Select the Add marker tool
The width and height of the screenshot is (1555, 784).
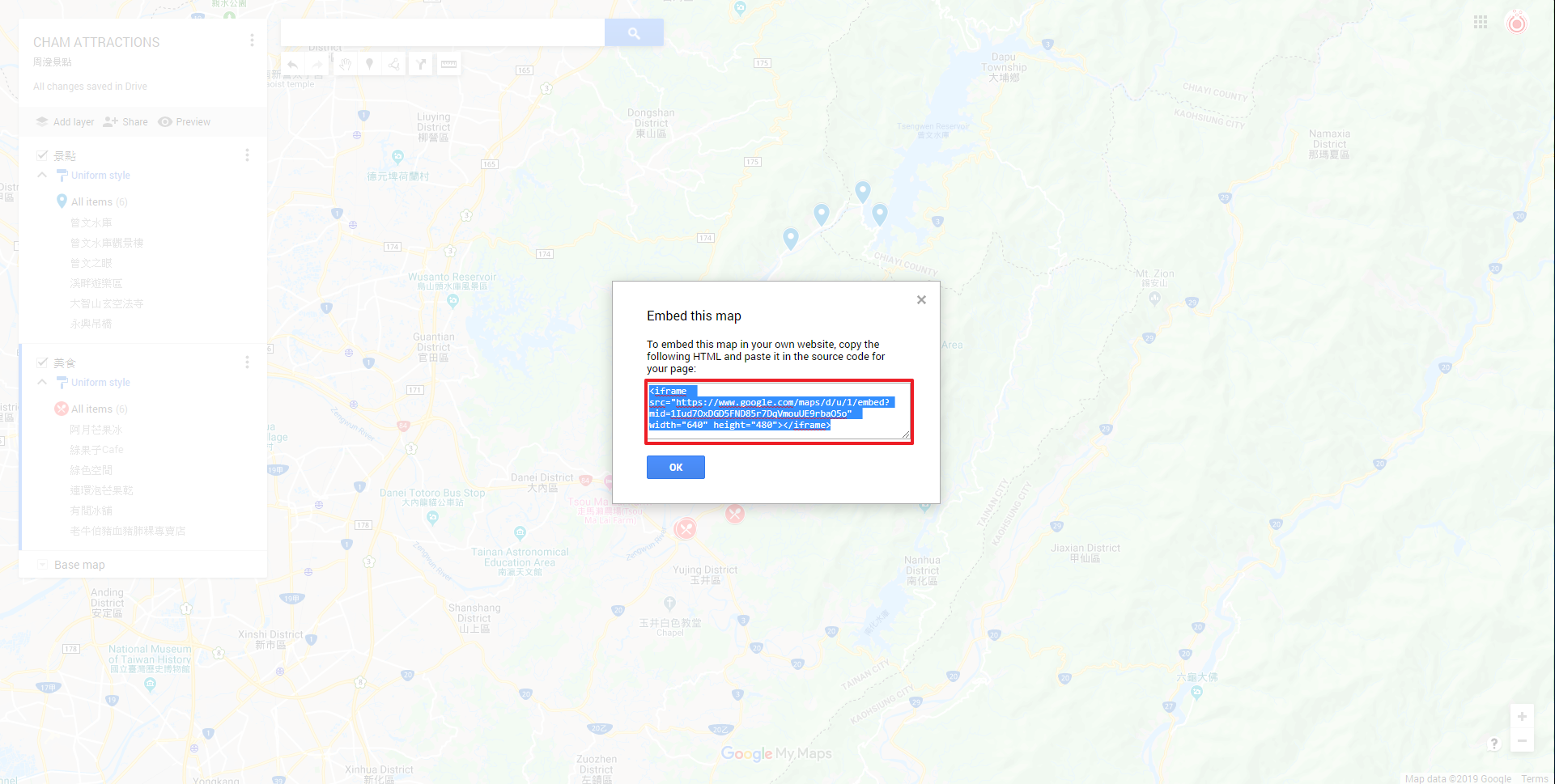[x=369, y=64]
